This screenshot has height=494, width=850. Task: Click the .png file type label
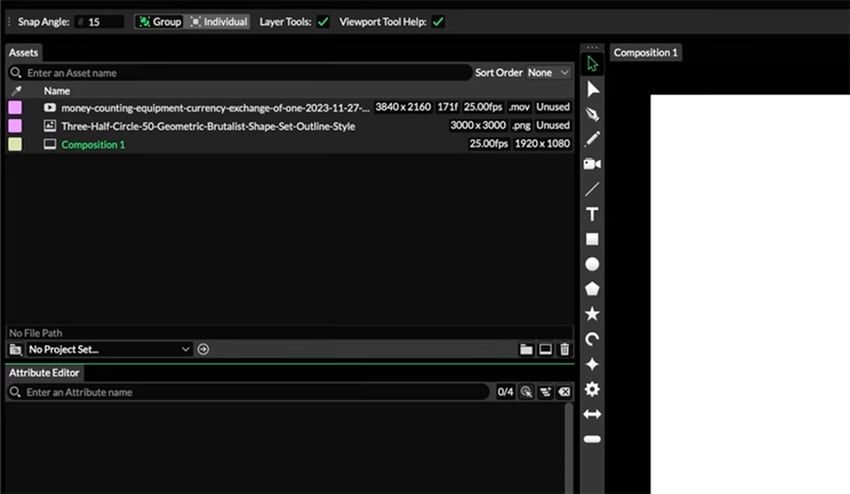click(x=521, y=125)
